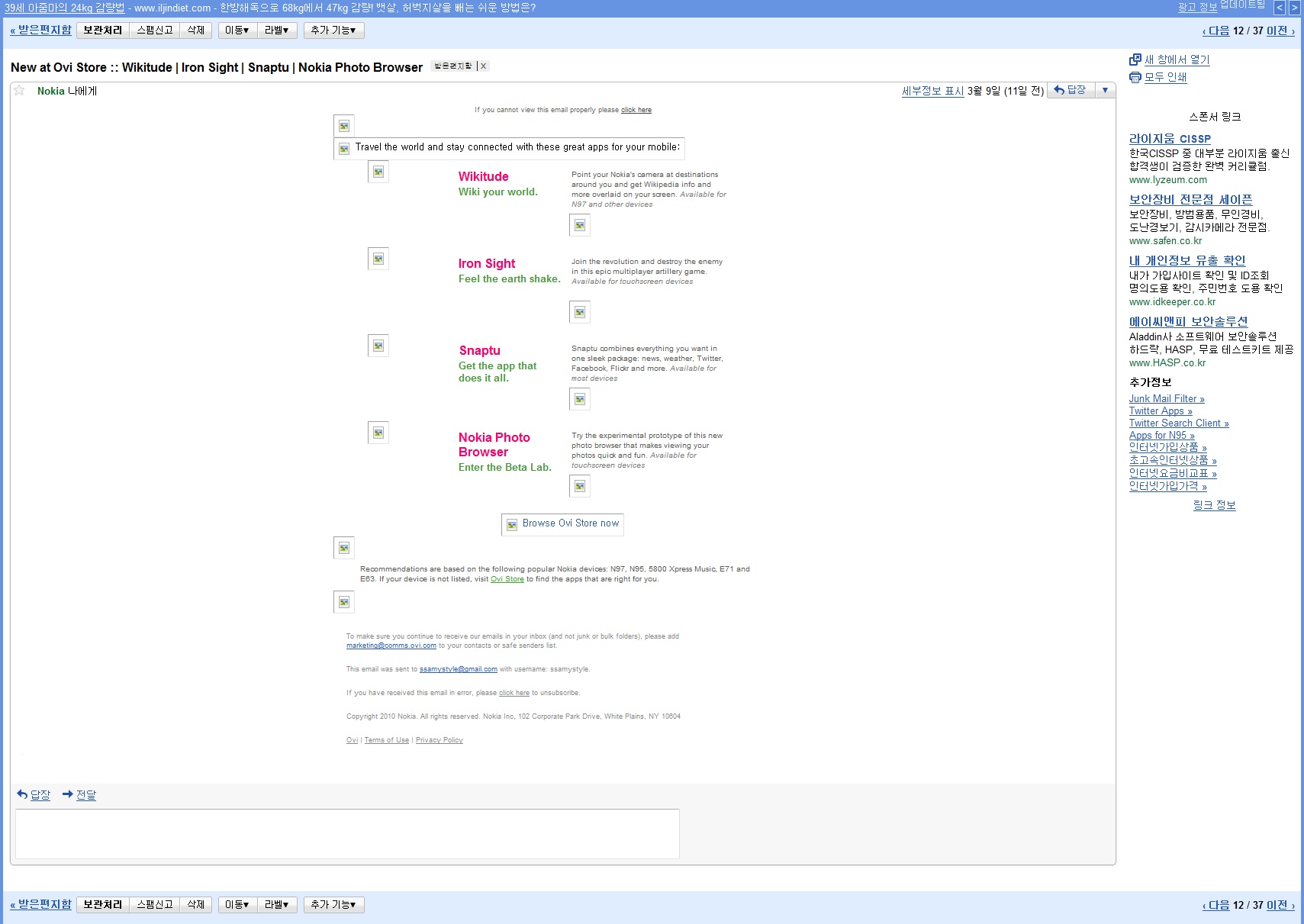The width and height of the screenshot is (1304, 924).
Task: Click the Nokia Photo Browser broken image icon
Action: click(378, 433)
